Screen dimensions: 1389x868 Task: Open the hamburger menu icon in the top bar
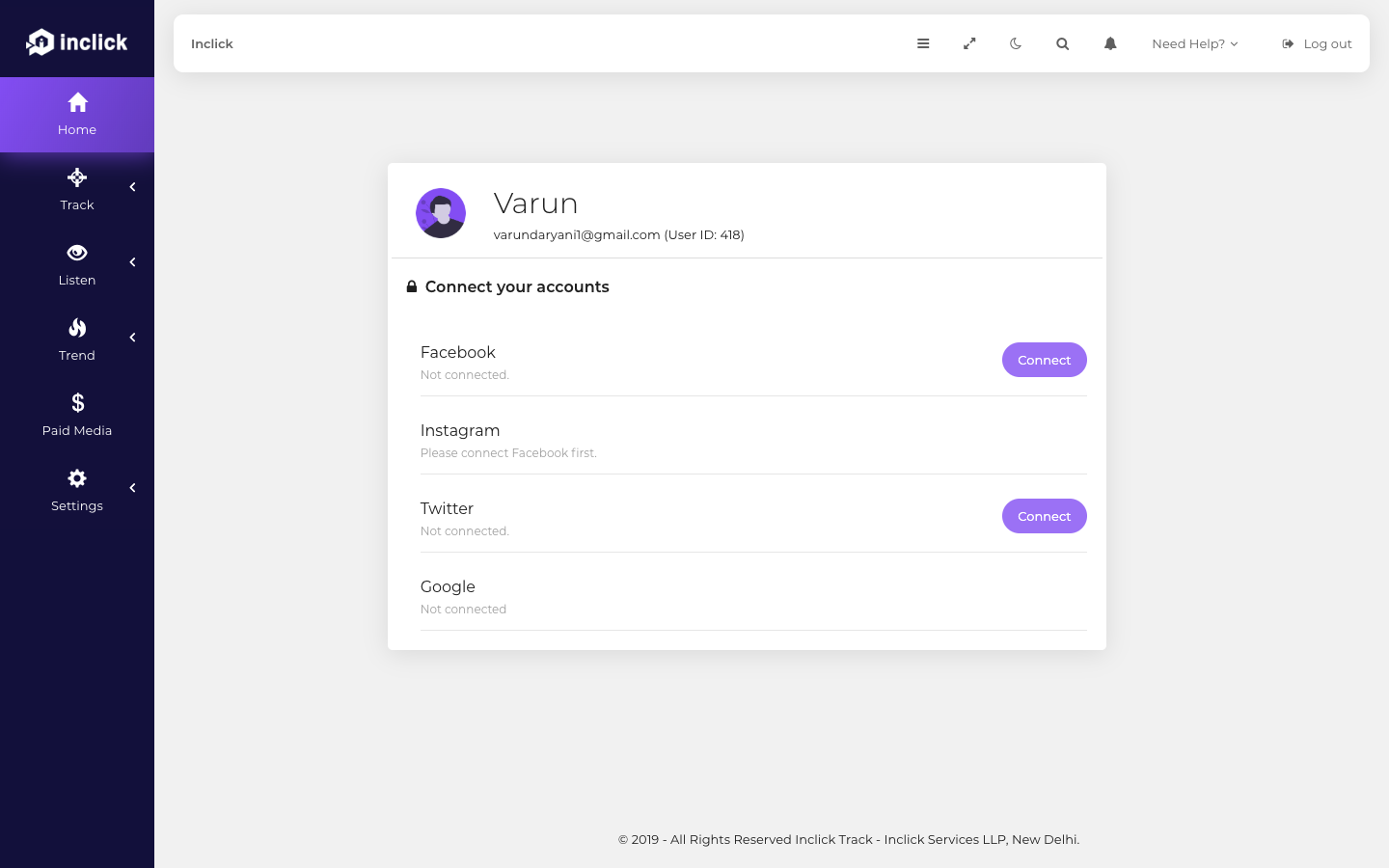coord(923,43)
